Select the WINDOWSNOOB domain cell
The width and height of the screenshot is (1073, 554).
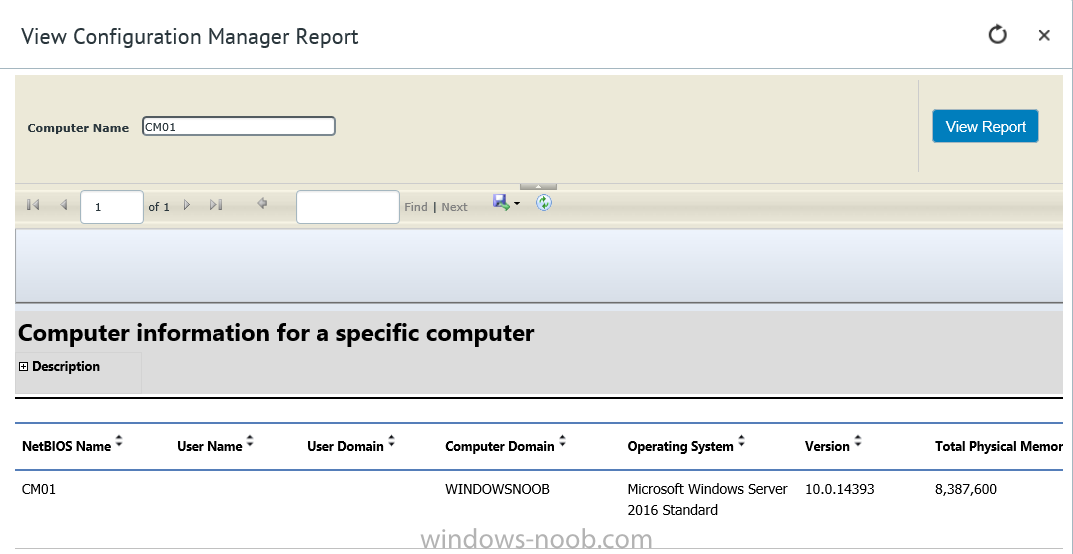coord(497,489)
